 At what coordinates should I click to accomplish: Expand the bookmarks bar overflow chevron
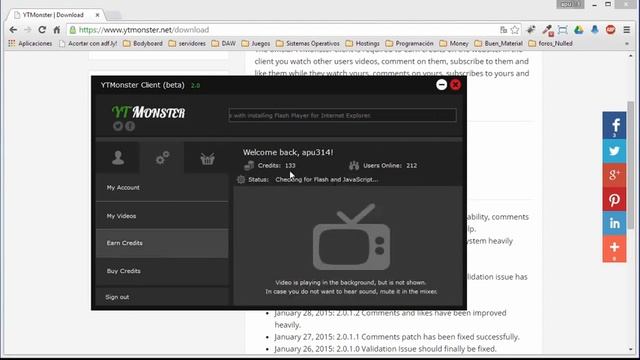(627, 43)
